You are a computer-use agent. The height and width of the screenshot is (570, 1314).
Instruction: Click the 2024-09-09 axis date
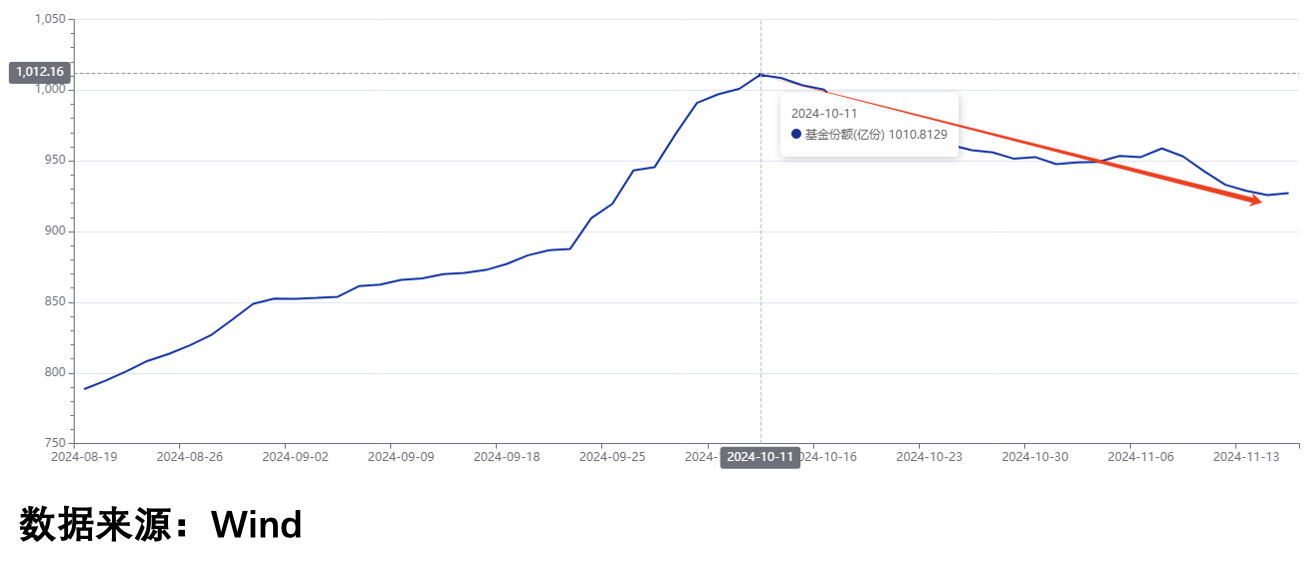(401, 456)
